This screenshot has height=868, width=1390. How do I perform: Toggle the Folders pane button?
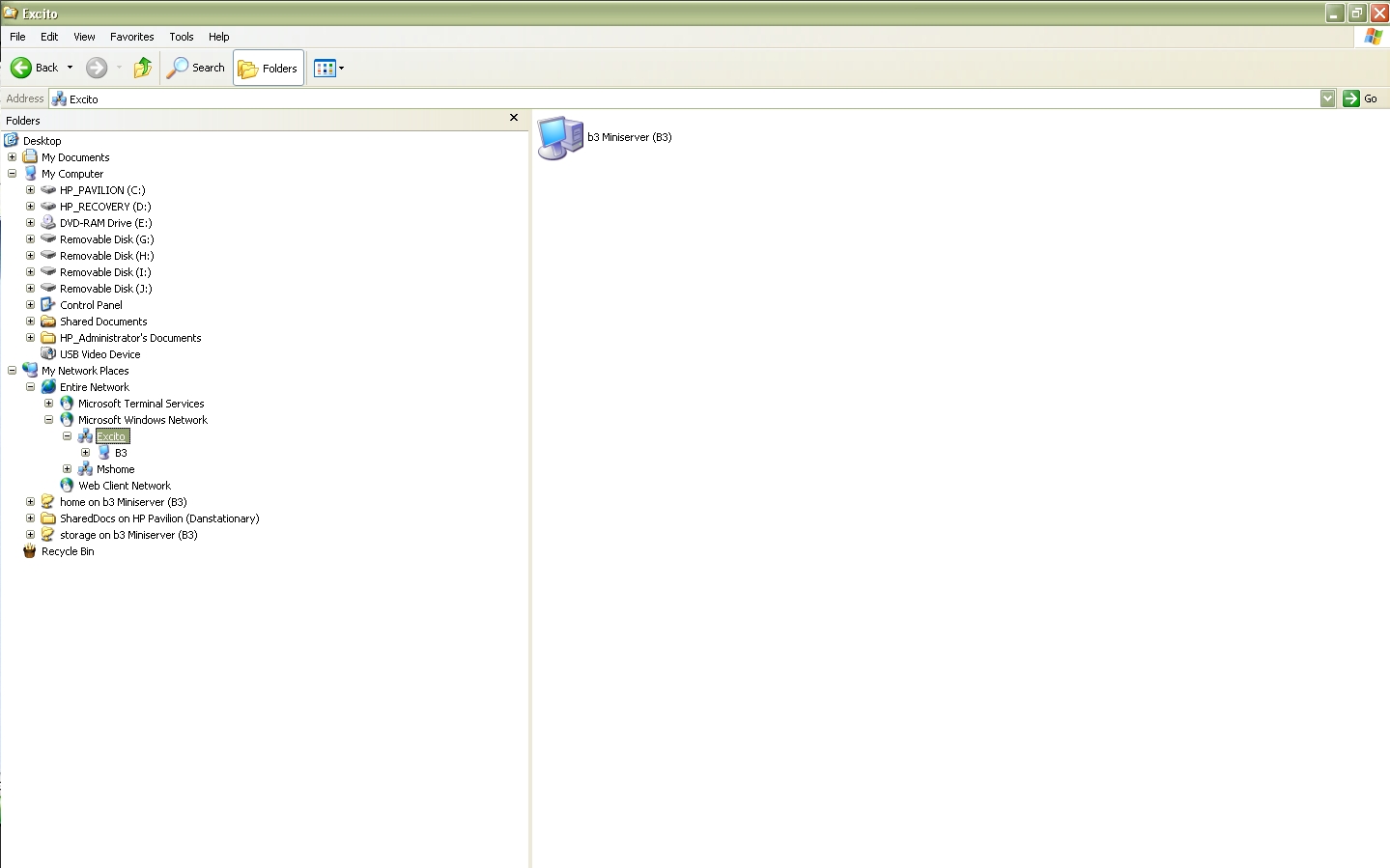tap(269, 69)
